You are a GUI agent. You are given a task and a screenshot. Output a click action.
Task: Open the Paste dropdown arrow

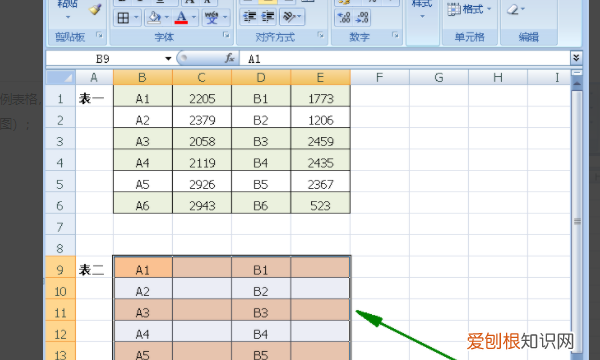[68, 17]
